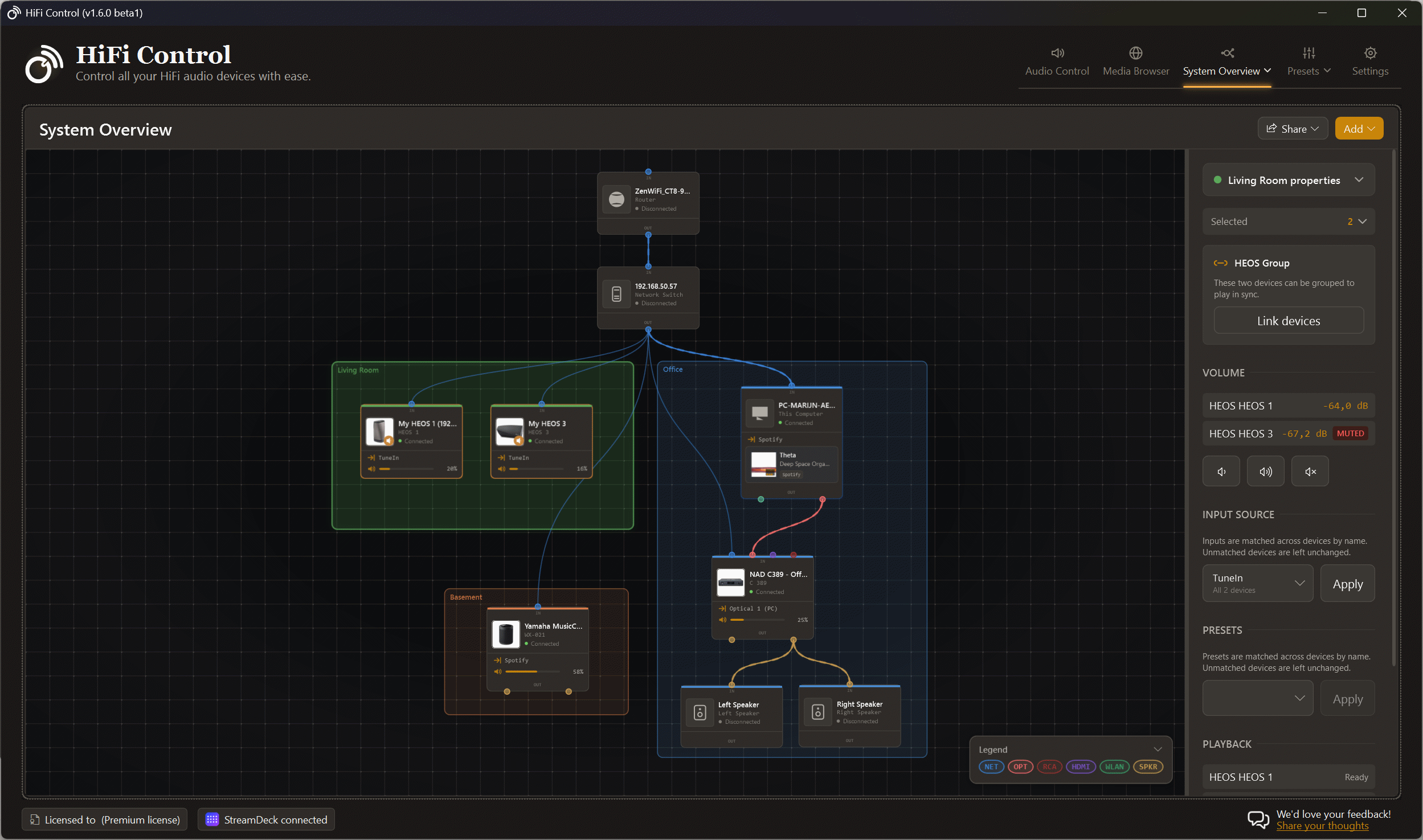
Task: Click the license status bar icon
Action: (x=35, y=819)
